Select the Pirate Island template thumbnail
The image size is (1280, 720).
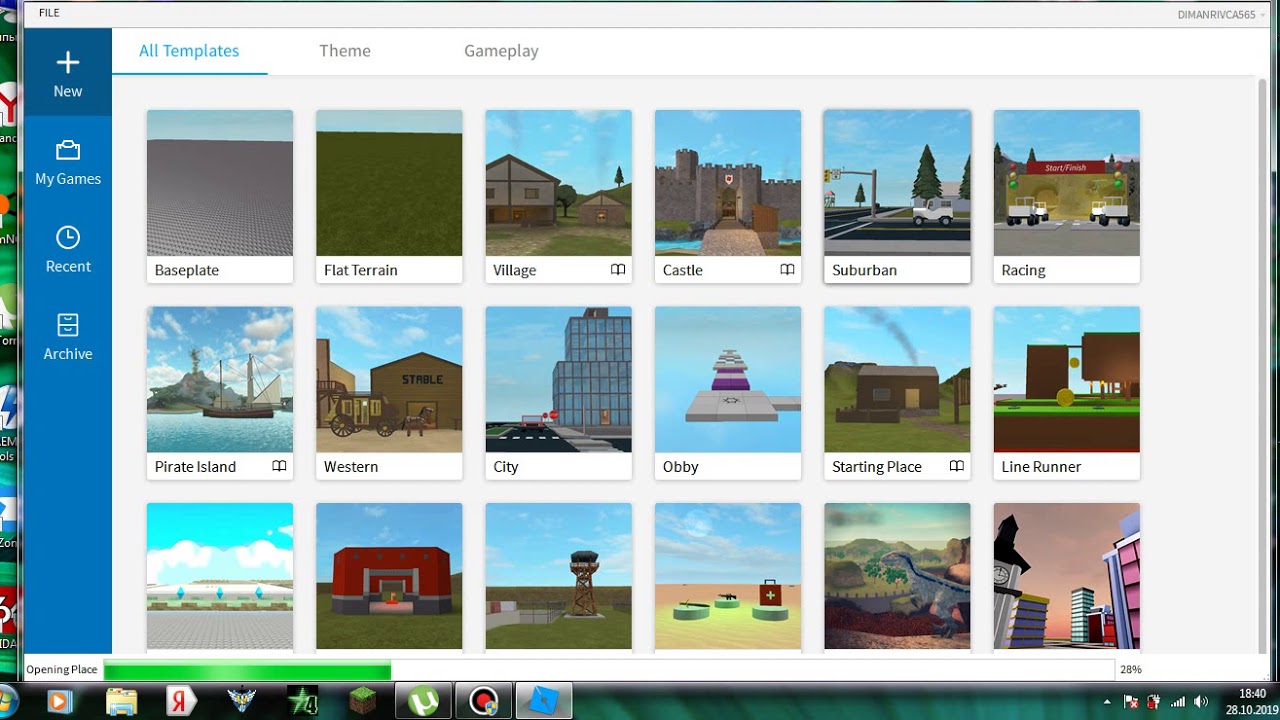pyautogui.click(x=220, y=379)
